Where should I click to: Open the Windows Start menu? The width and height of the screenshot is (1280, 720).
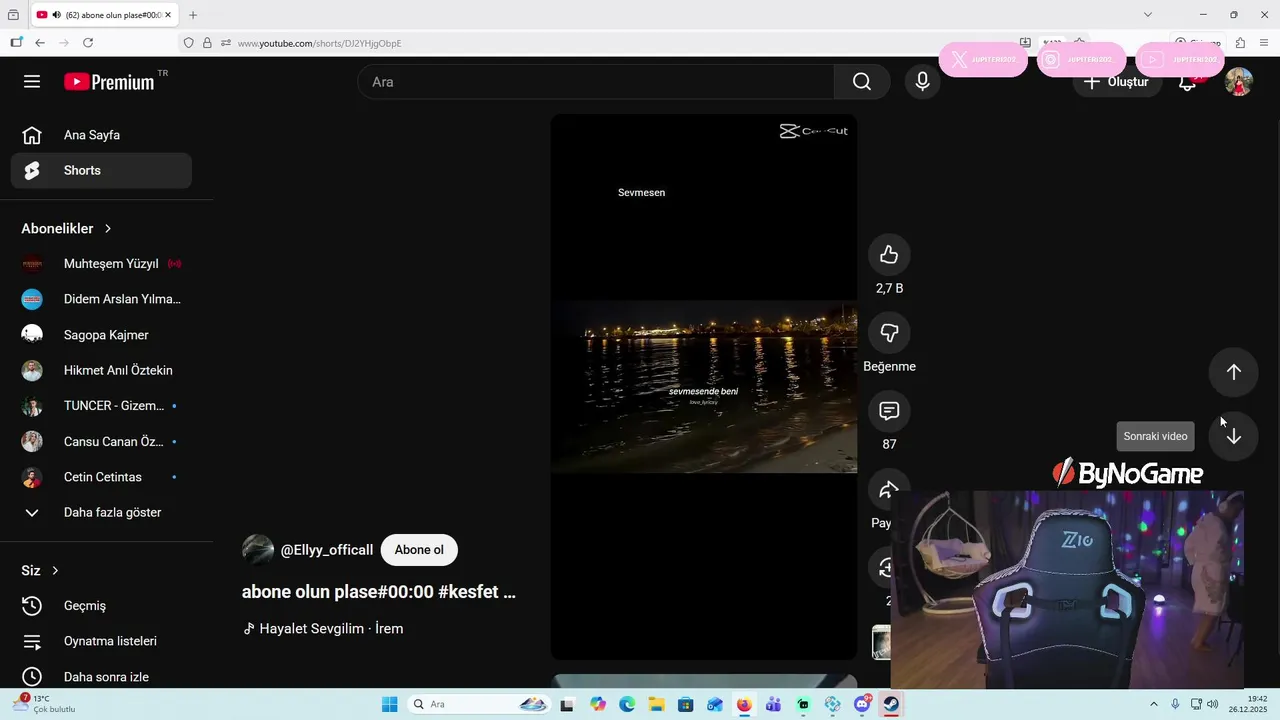[390, 704]
